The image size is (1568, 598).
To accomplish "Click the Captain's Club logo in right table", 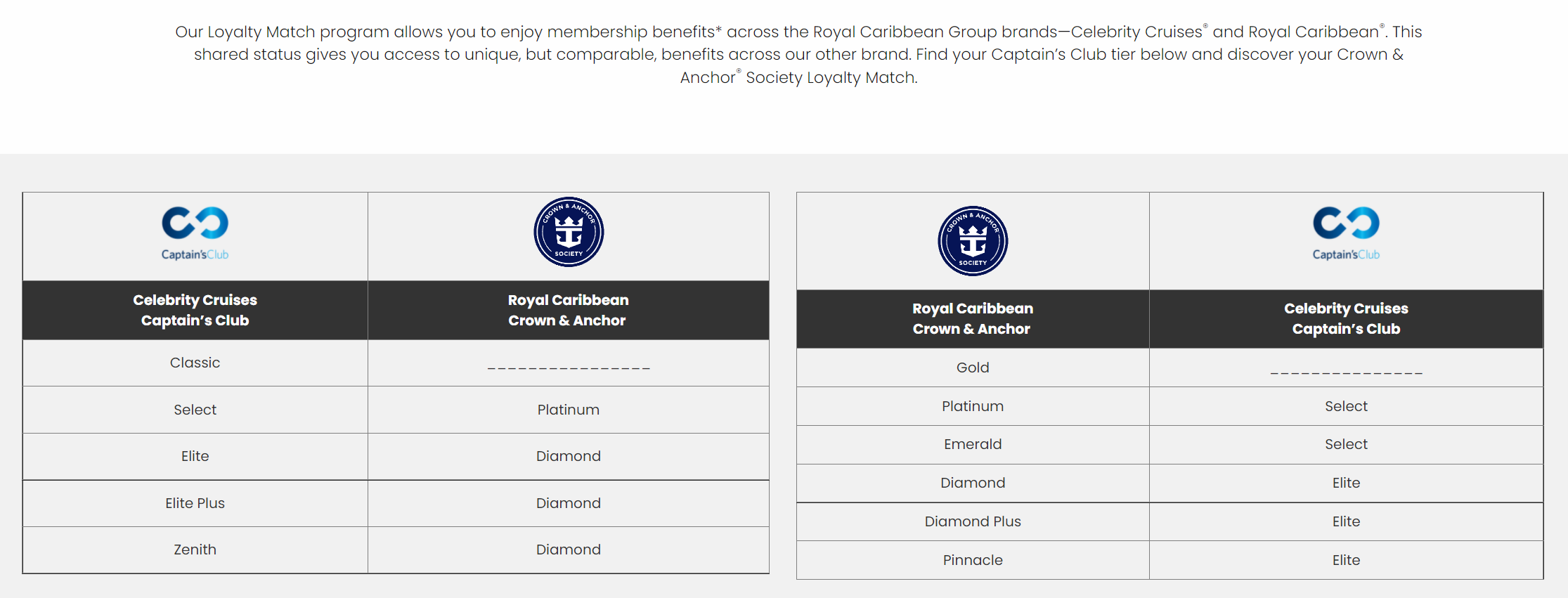I will (x=1346, y=233).
